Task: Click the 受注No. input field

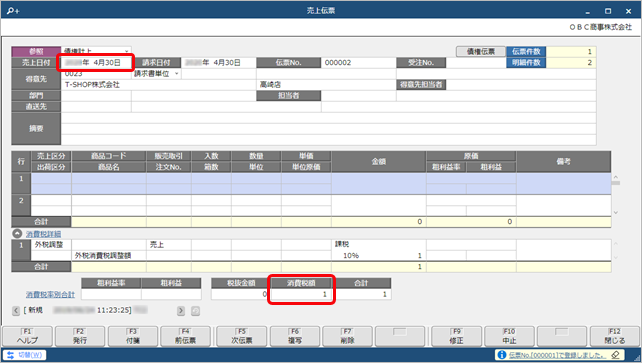Action: 476,63
